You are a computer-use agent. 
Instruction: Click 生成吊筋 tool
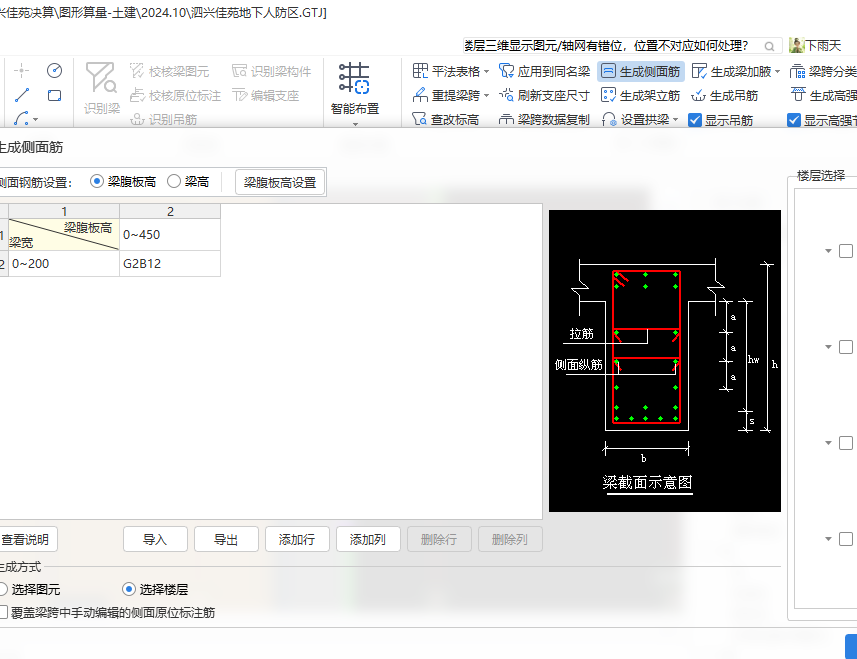click(x=725, y=96)
